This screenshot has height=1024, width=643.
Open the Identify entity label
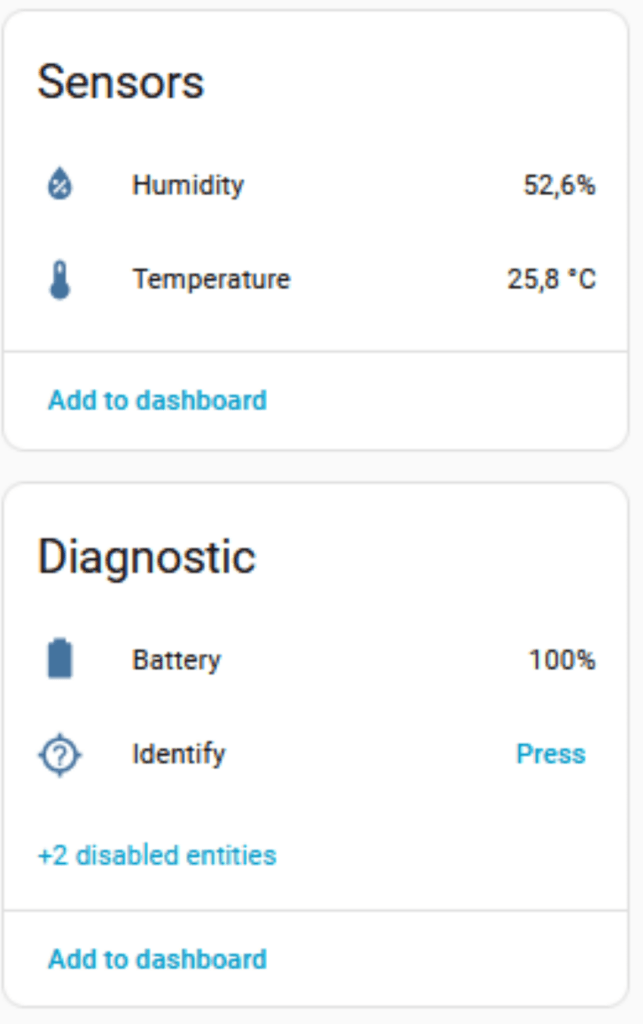pyautogui.click(x=179, y=754)
